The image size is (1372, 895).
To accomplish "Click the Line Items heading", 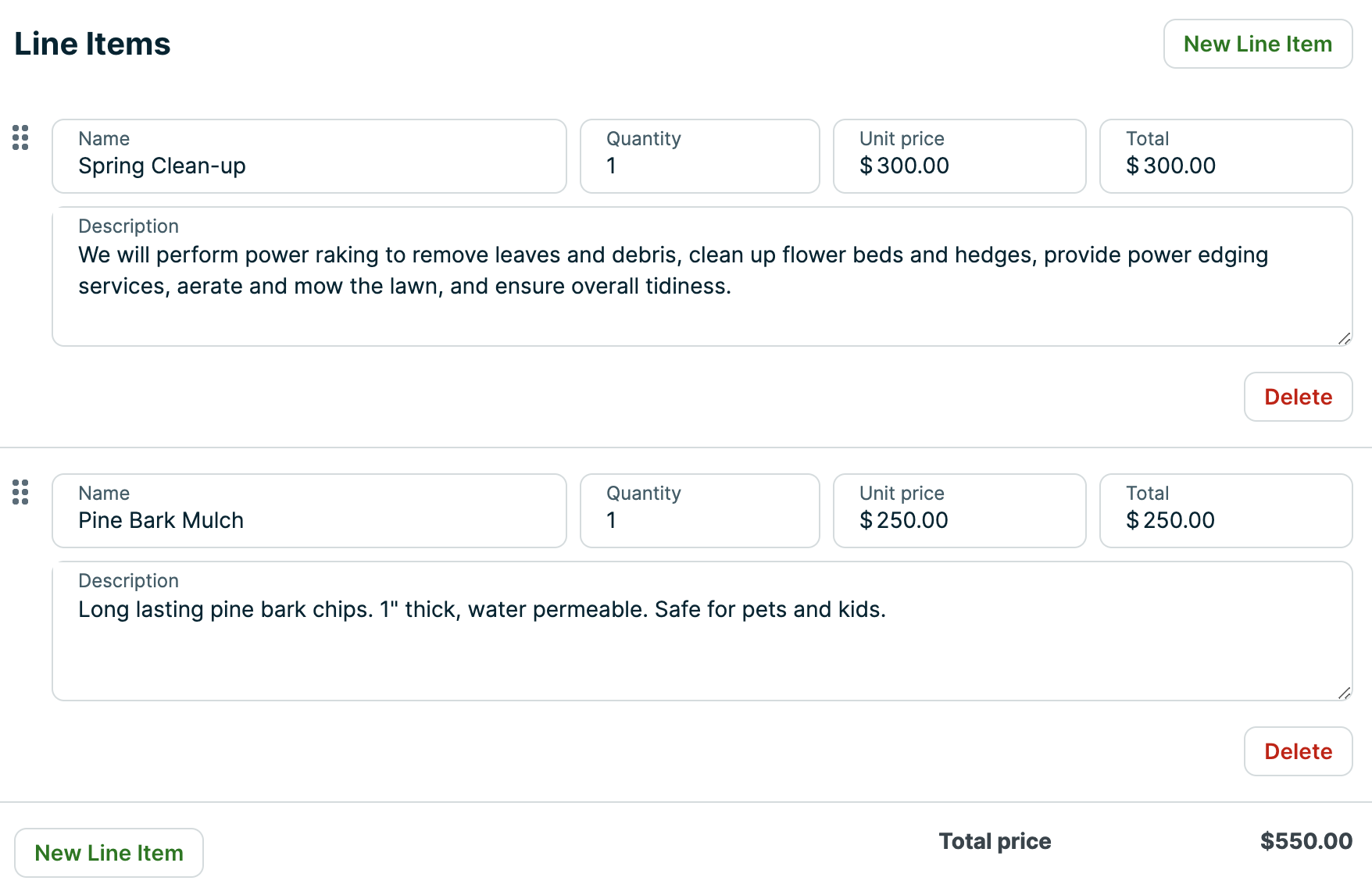I will pyautogui.click(x=91, y=44).
